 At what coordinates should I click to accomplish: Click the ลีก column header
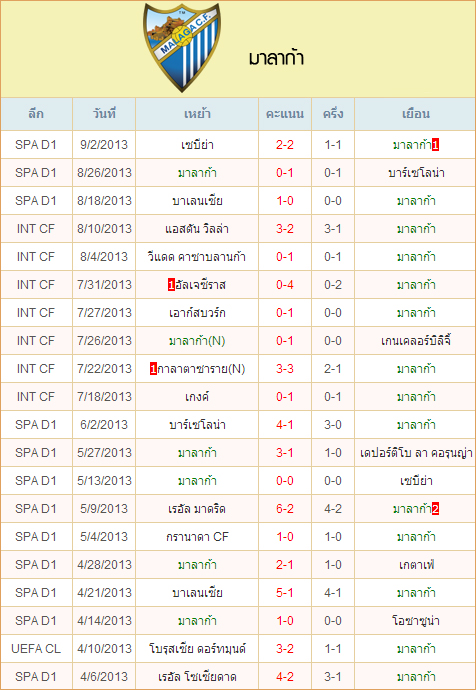pos(36,114)
